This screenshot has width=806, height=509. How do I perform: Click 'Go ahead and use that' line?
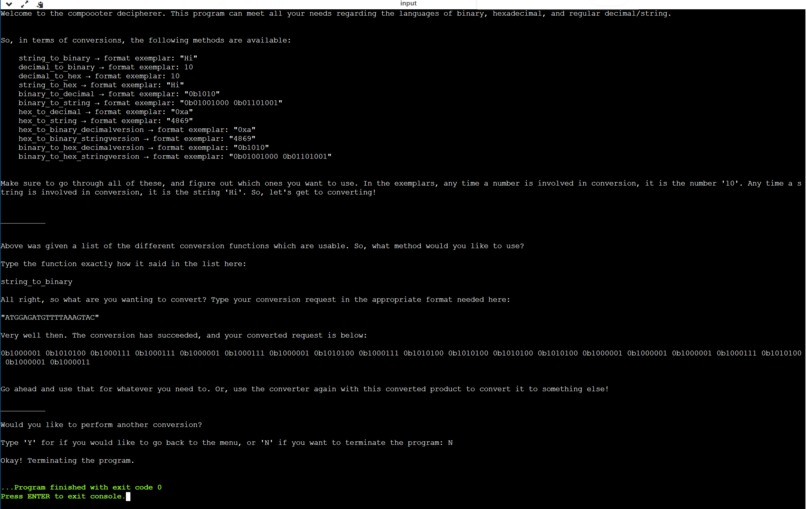click(305, 389)
